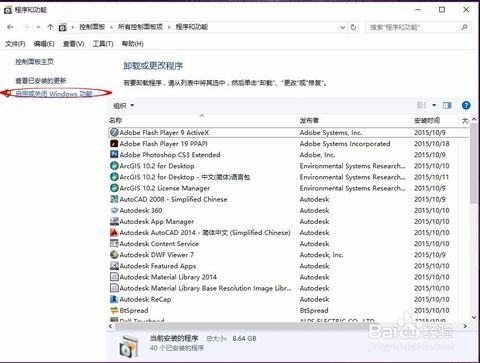Open the 查看(V) menu
The width and height of the screenshot is (480, 363).
pos(73,44)
